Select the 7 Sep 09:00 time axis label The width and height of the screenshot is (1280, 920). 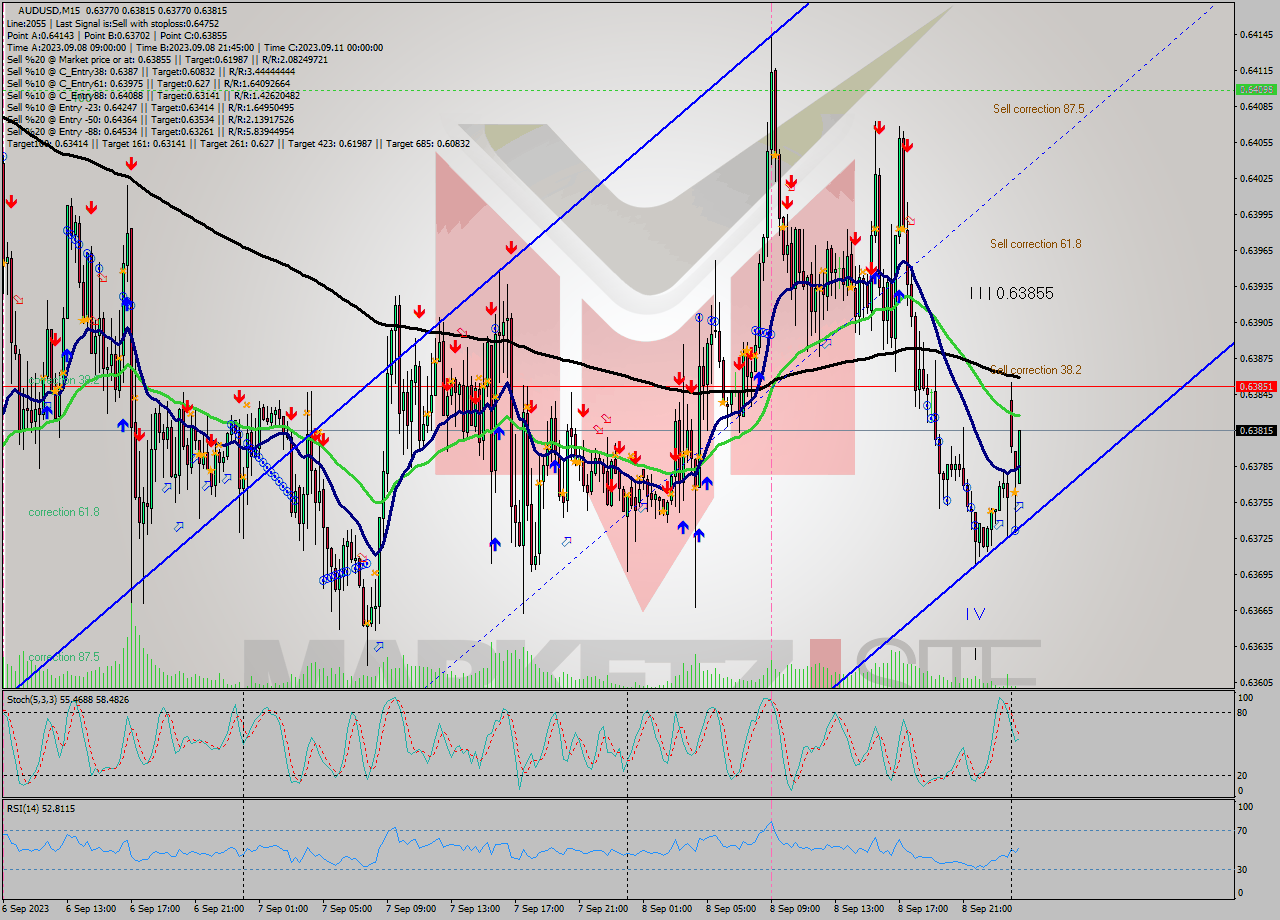[x=412, y=909]
